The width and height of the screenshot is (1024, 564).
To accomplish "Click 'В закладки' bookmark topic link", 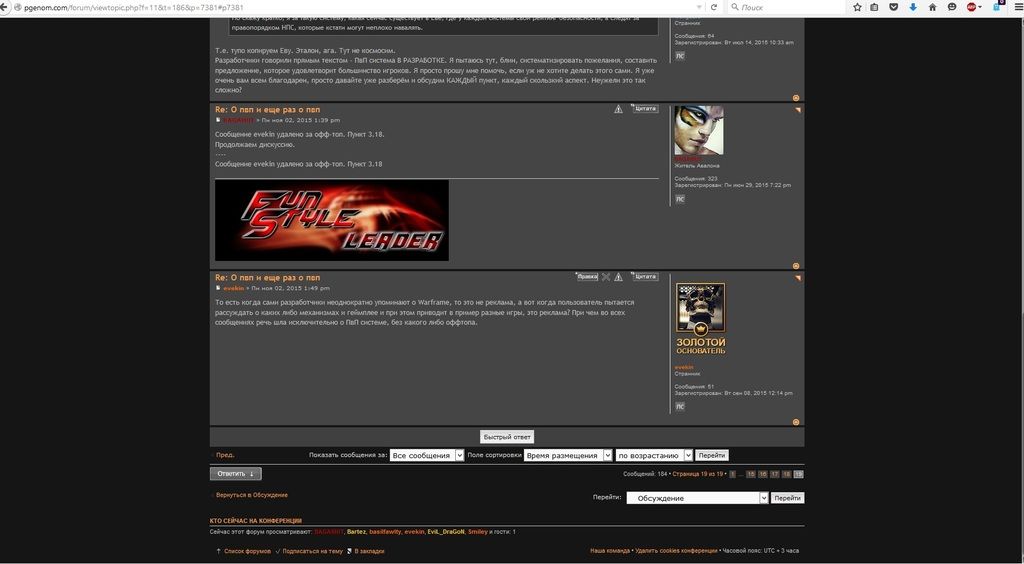I will [369, 551].
